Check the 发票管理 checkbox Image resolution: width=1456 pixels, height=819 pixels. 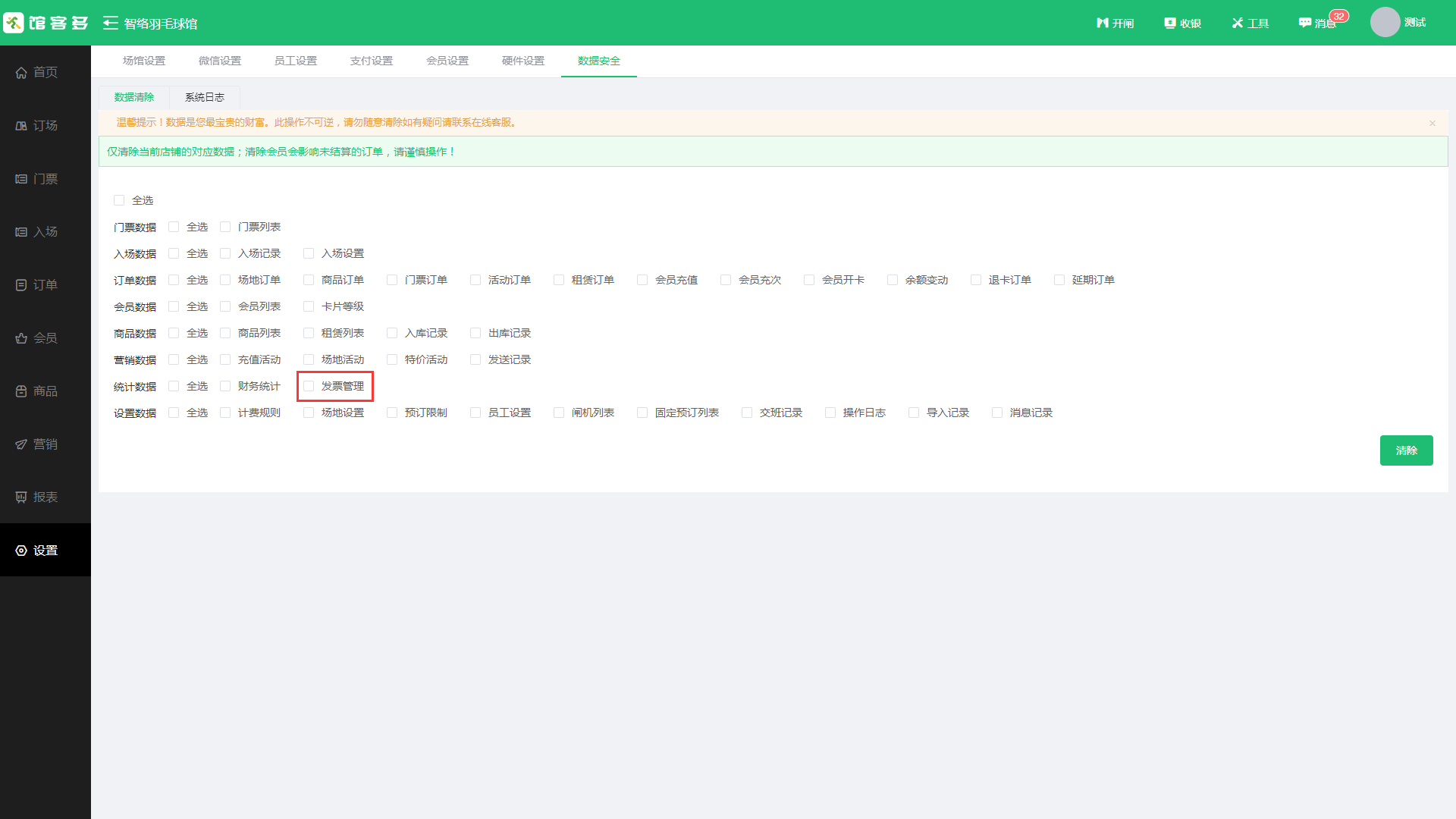click(309, 386)
